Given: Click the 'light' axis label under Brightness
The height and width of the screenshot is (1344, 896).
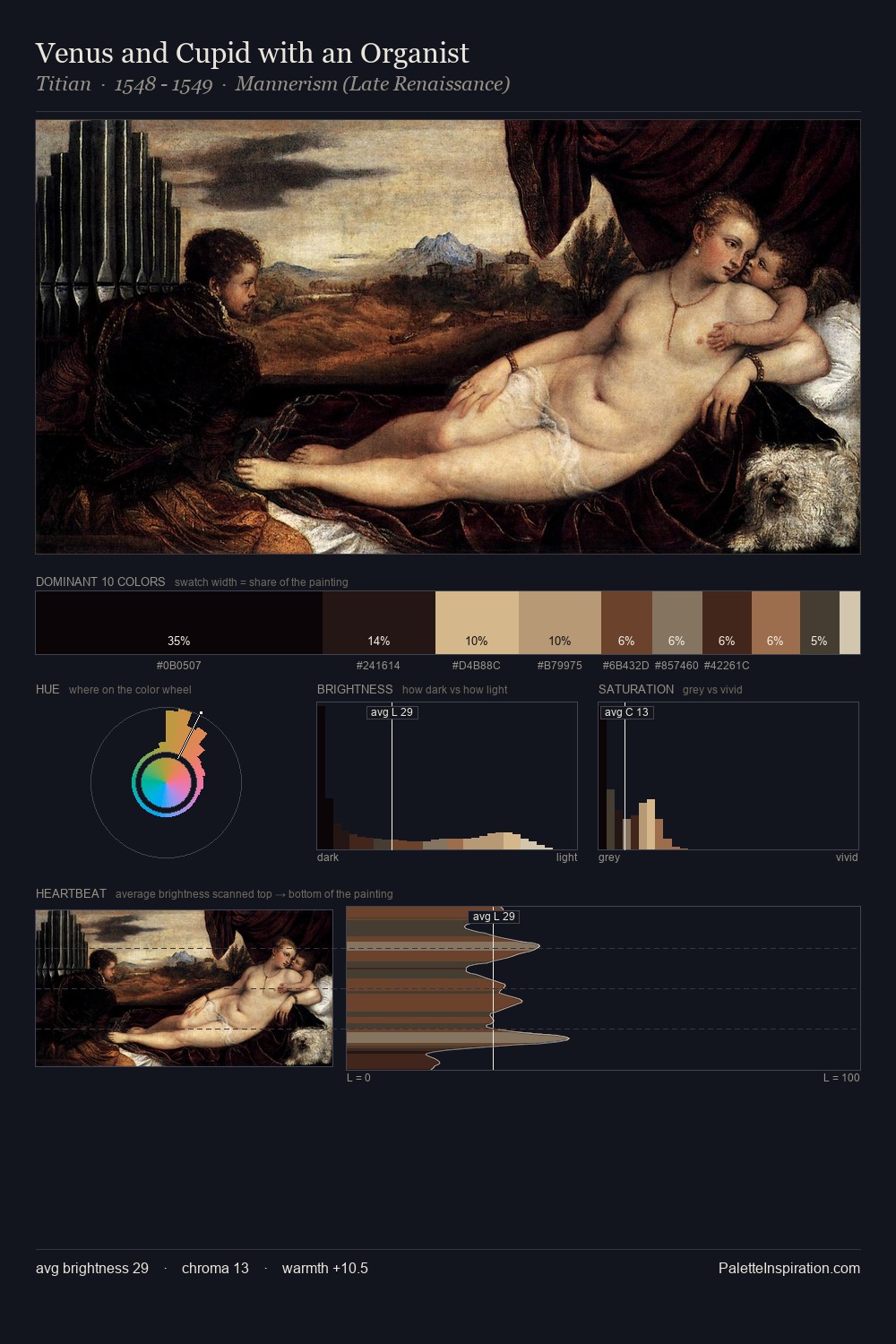Looking at the screenshot, I should [566, 857].
